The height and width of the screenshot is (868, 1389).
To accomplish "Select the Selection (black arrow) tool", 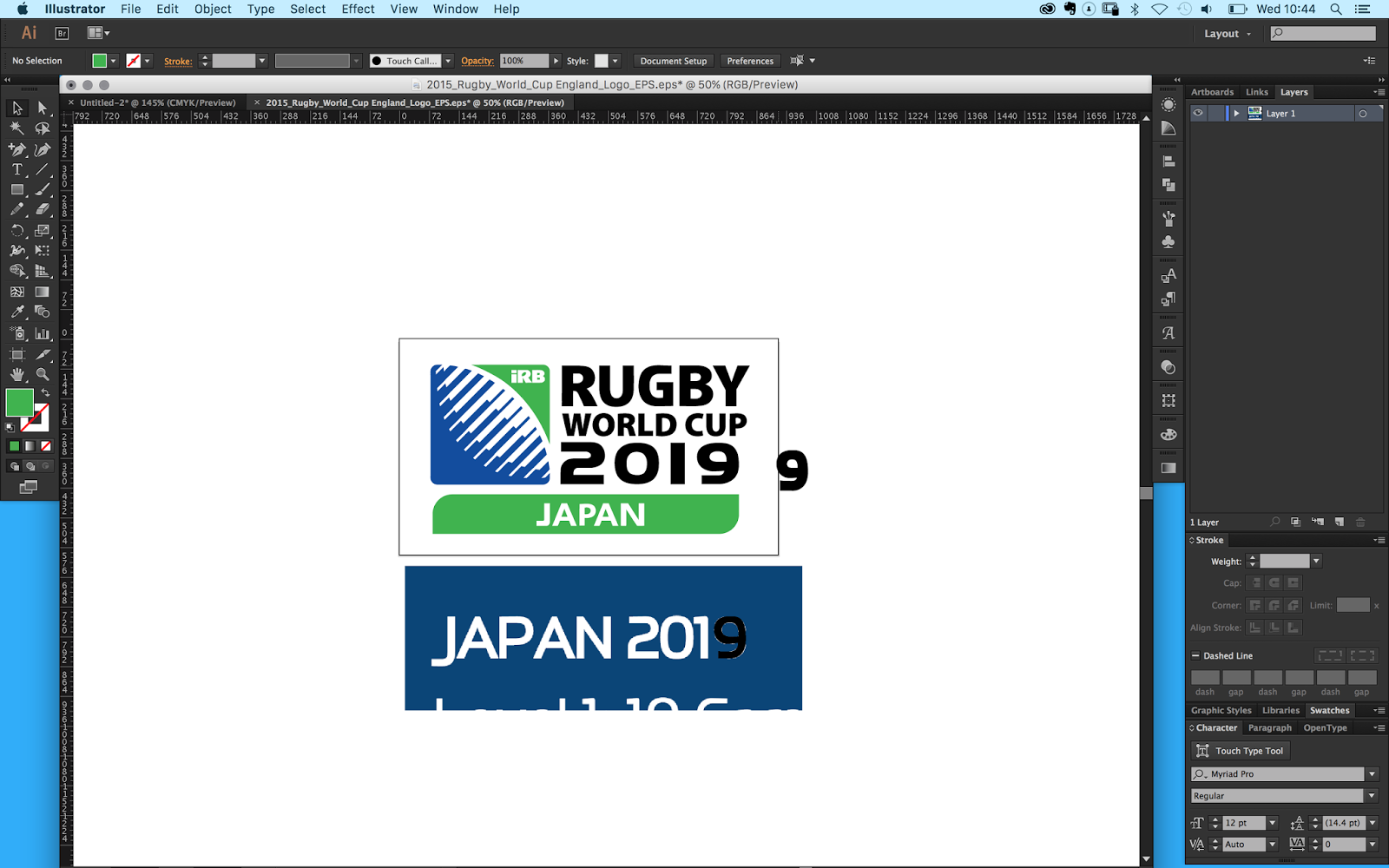I will coord(16,108).
